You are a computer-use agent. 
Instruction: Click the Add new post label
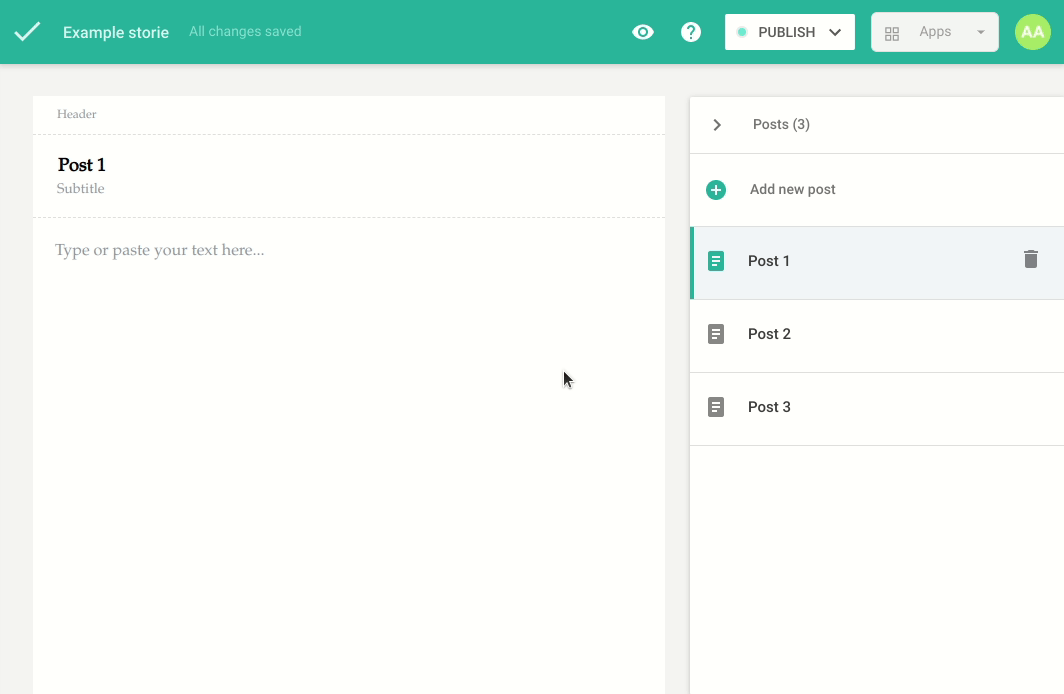tap(792, 190)
